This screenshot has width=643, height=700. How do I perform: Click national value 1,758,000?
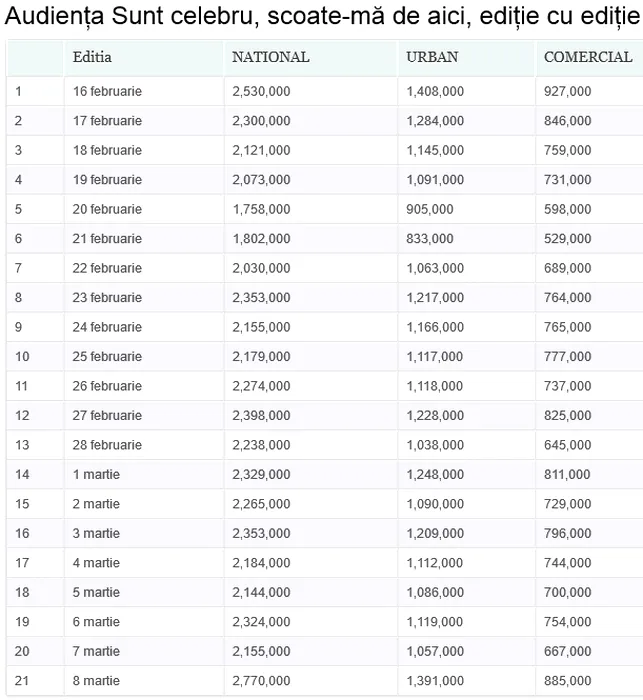click(x=261, y=209)
